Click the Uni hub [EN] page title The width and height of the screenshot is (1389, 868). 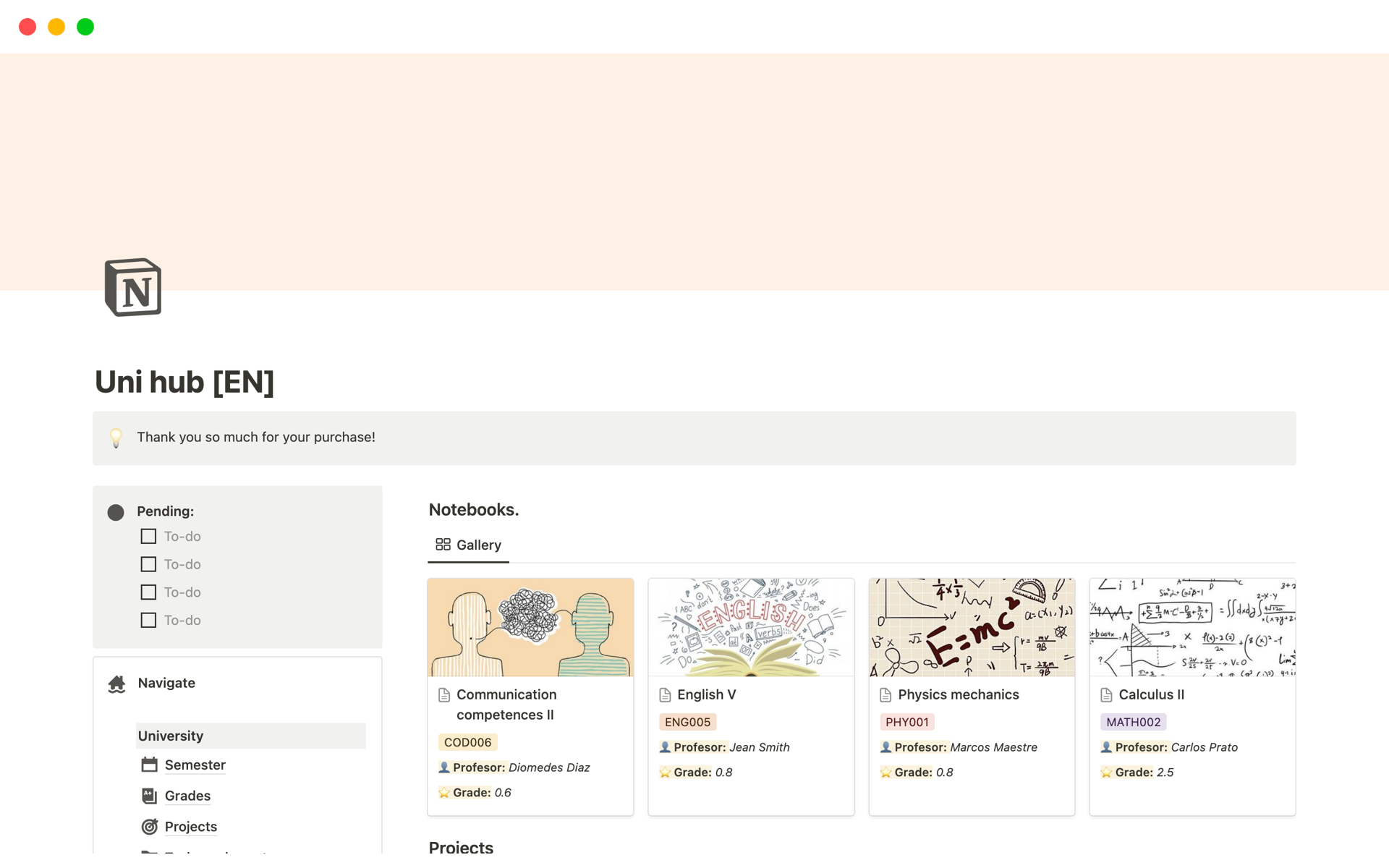click(x=184, y=383)
